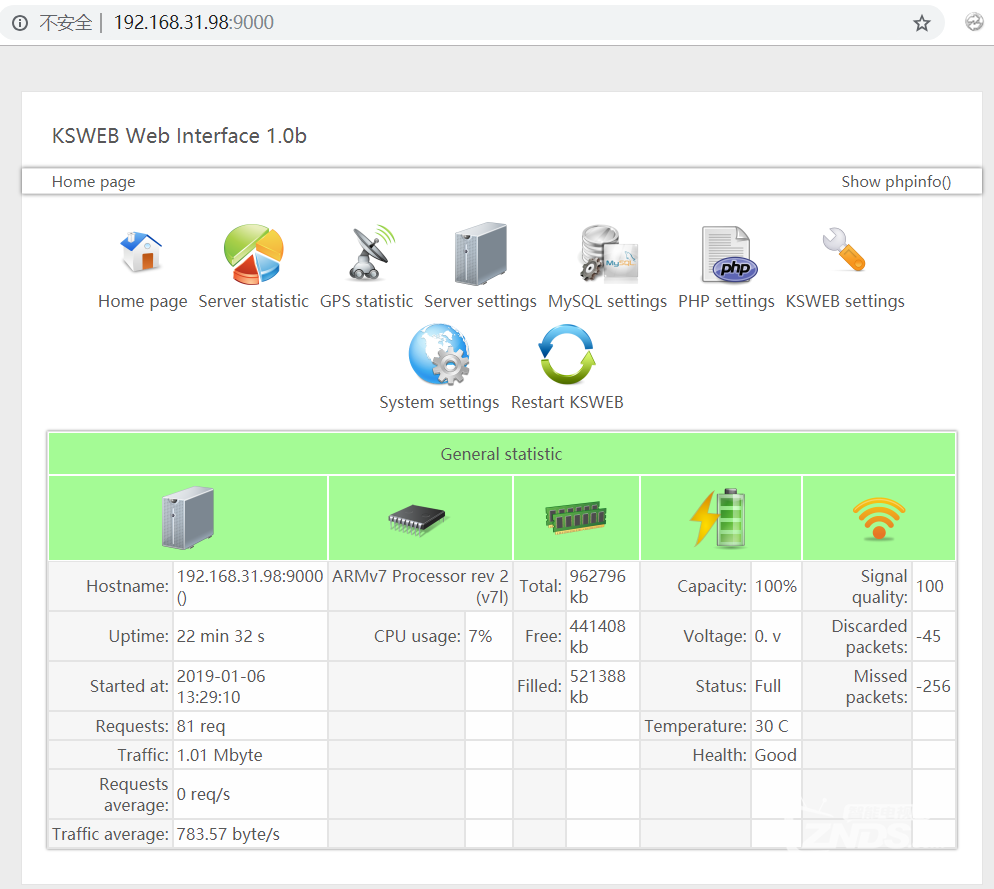Open GPS statistic satellite dish icon

coord(366,254)
